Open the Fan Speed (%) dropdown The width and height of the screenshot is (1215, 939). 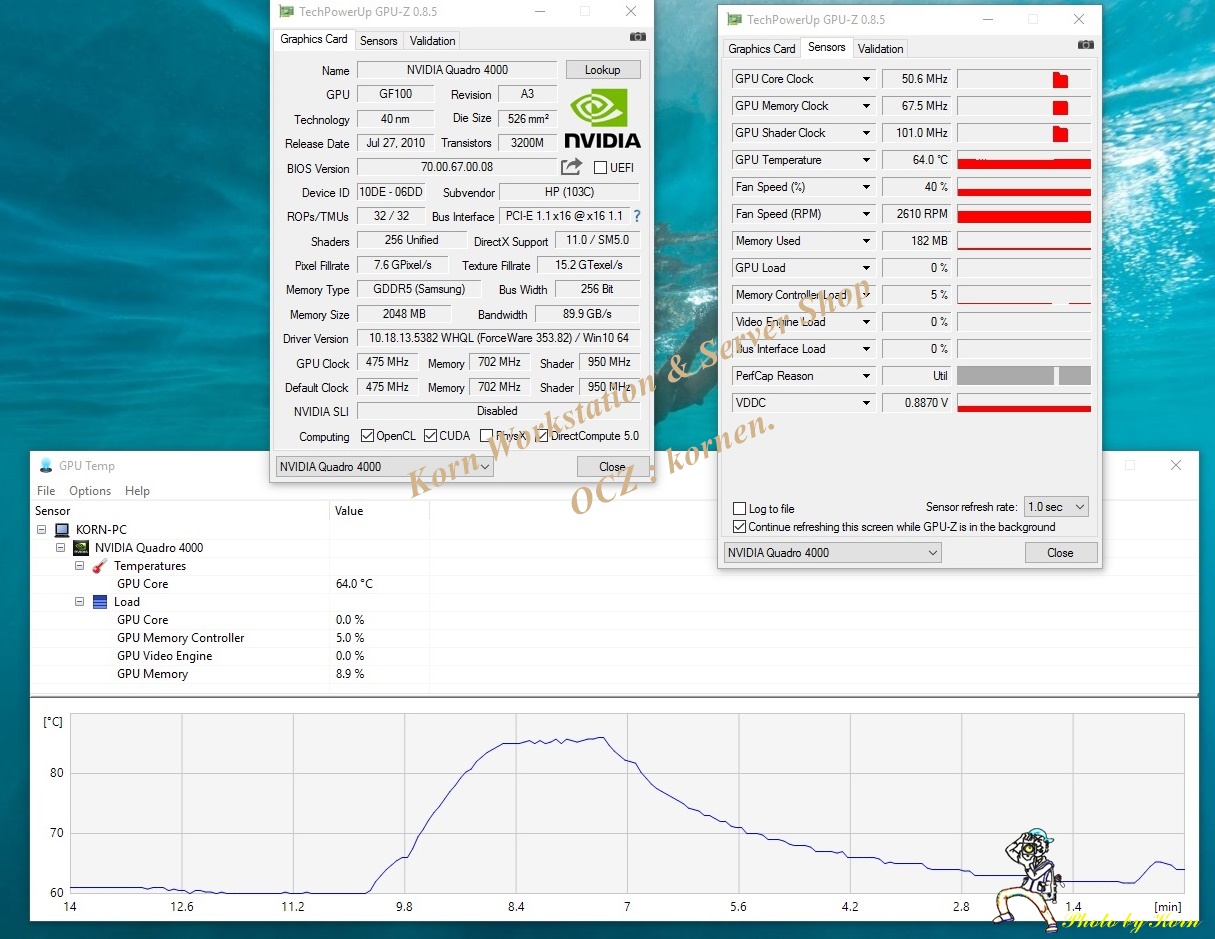866,187
